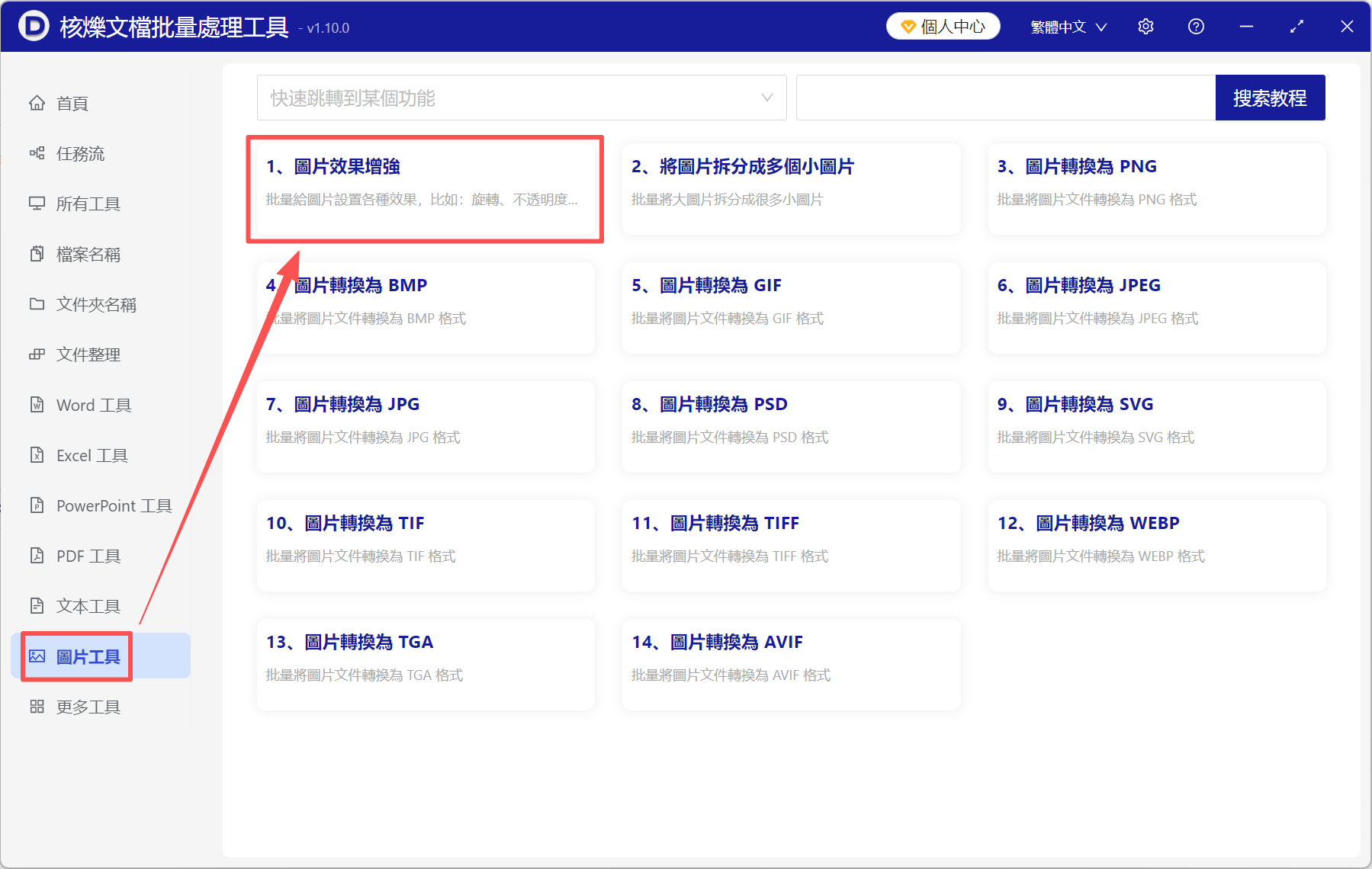This screenshot has width=1372, height=869.
Task: Select the 檔案名稱 tool in sidebar
Action: click(x=88, y=254)
